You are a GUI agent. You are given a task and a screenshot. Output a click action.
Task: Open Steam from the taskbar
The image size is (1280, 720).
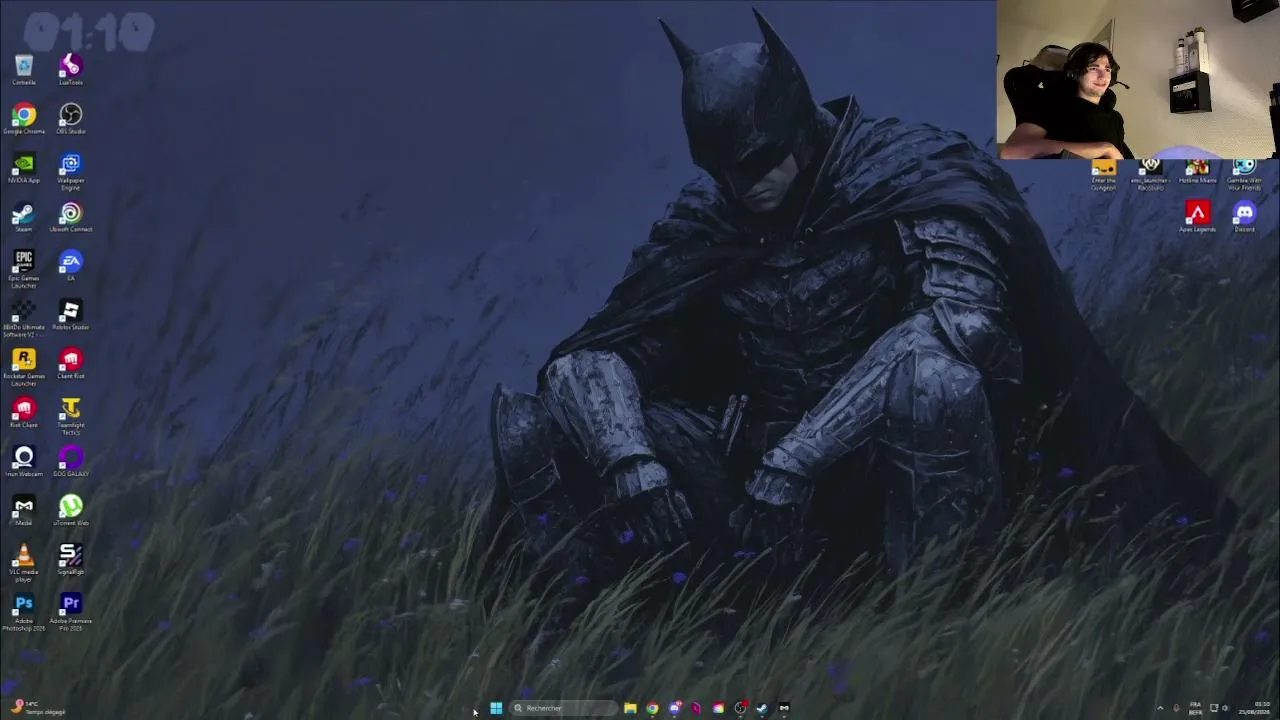point(762,708)
